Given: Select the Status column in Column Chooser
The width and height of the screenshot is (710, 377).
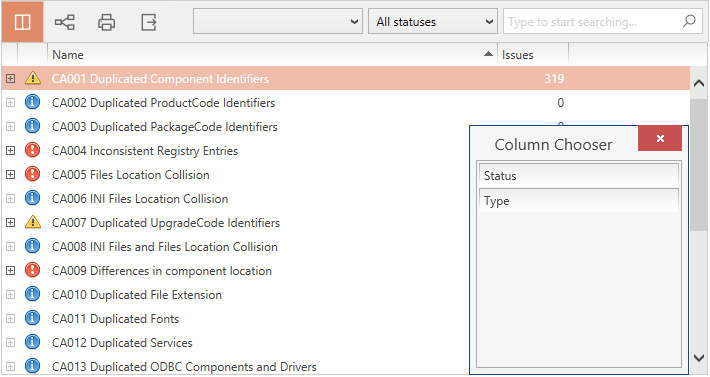Looking at the screenshot, I should [x=579, y=176].
